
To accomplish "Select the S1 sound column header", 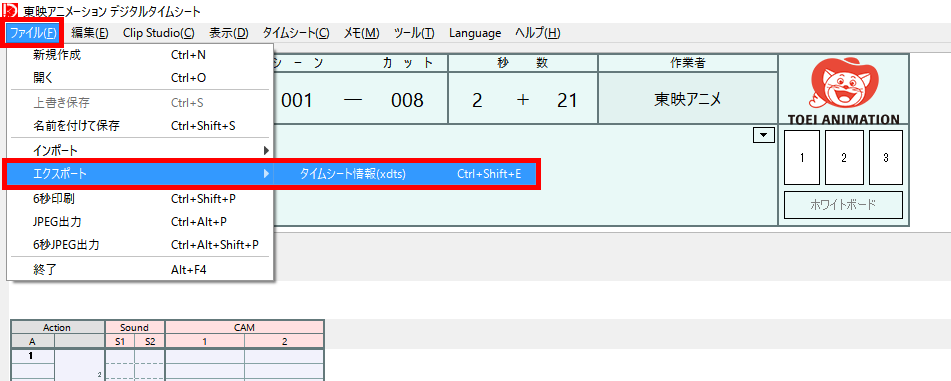I will tap(119, 342).
